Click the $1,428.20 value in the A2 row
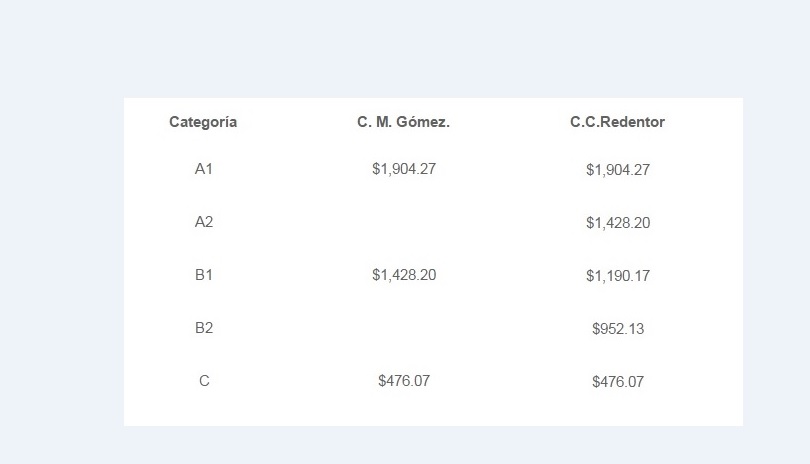 pos(618,223)
